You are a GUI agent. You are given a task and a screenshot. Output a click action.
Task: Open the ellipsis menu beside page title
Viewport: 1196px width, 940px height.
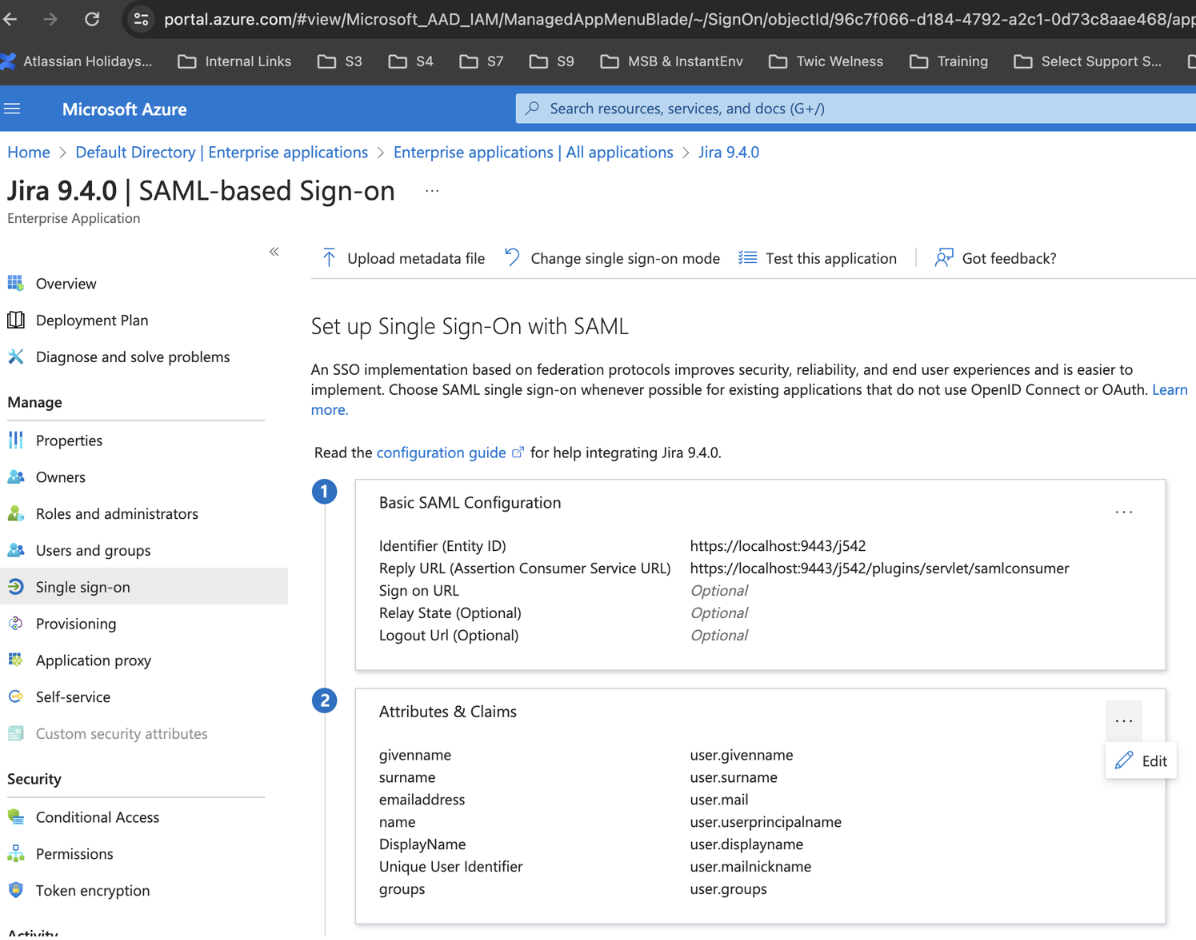432,191
